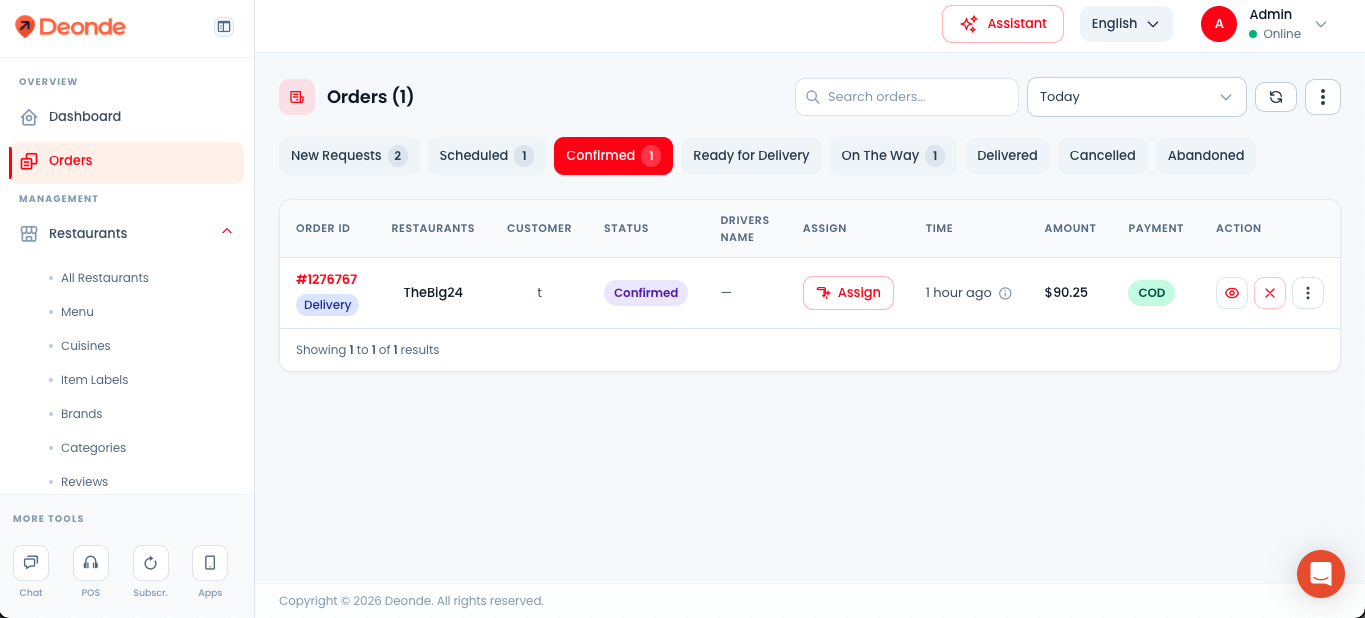Select the Confirmed tab

(613, 156)
